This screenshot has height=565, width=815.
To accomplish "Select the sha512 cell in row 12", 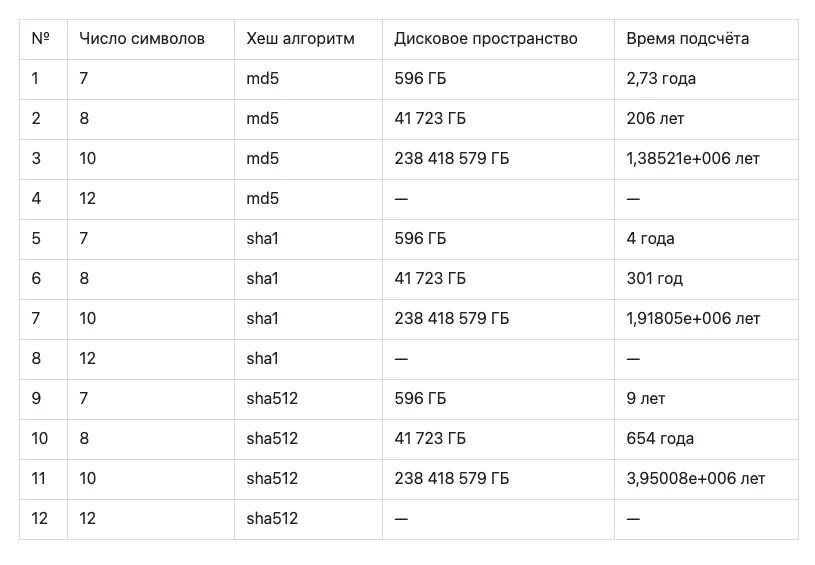I will pyautogui.click(x=272, y=519).
